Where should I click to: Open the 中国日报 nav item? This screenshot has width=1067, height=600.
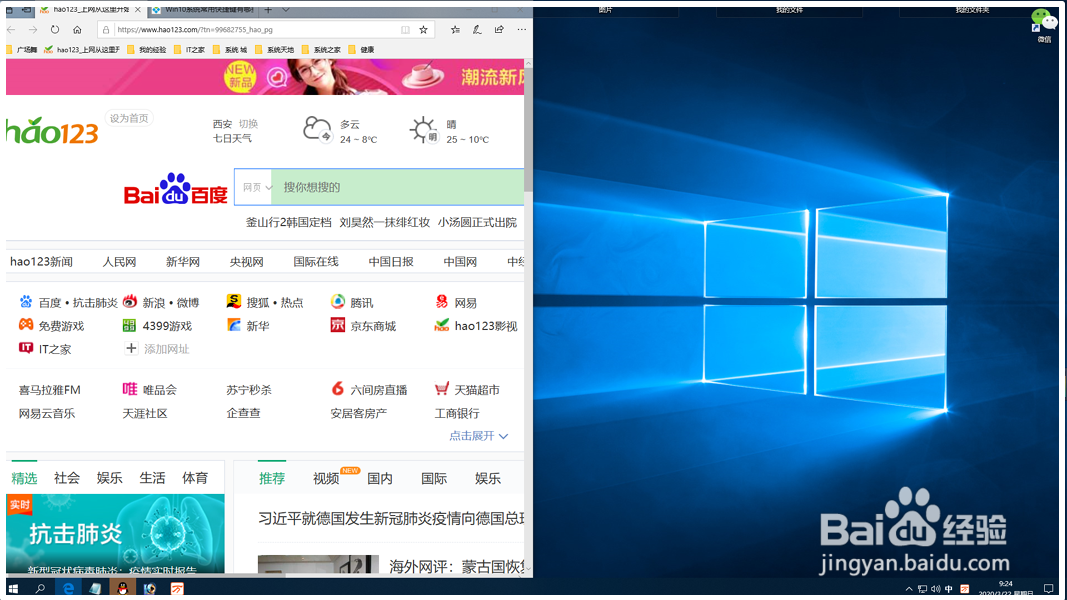(x=391, y=262)
